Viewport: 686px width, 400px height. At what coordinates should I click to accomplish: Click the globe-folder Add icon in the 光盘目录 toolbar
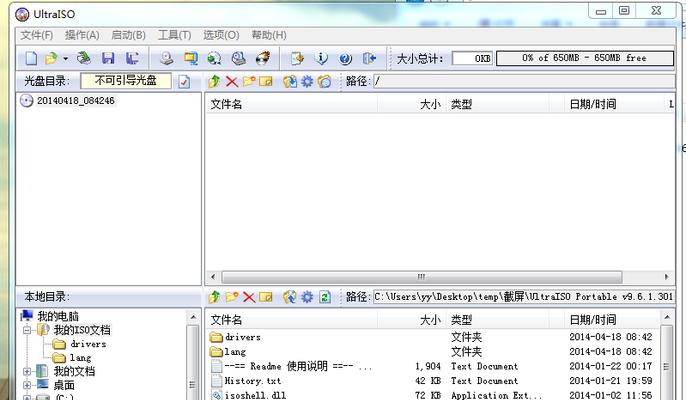290,81
